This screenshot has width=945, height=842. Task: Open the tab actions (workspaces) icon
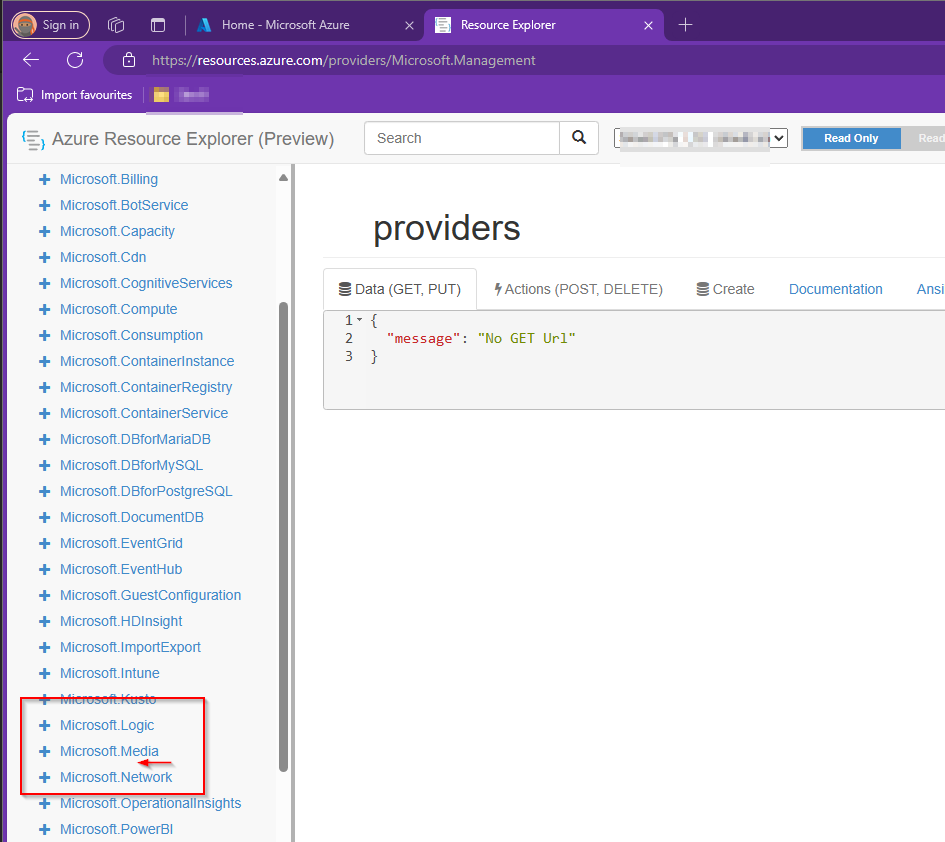pyautogui.click(x=116, y=25)
